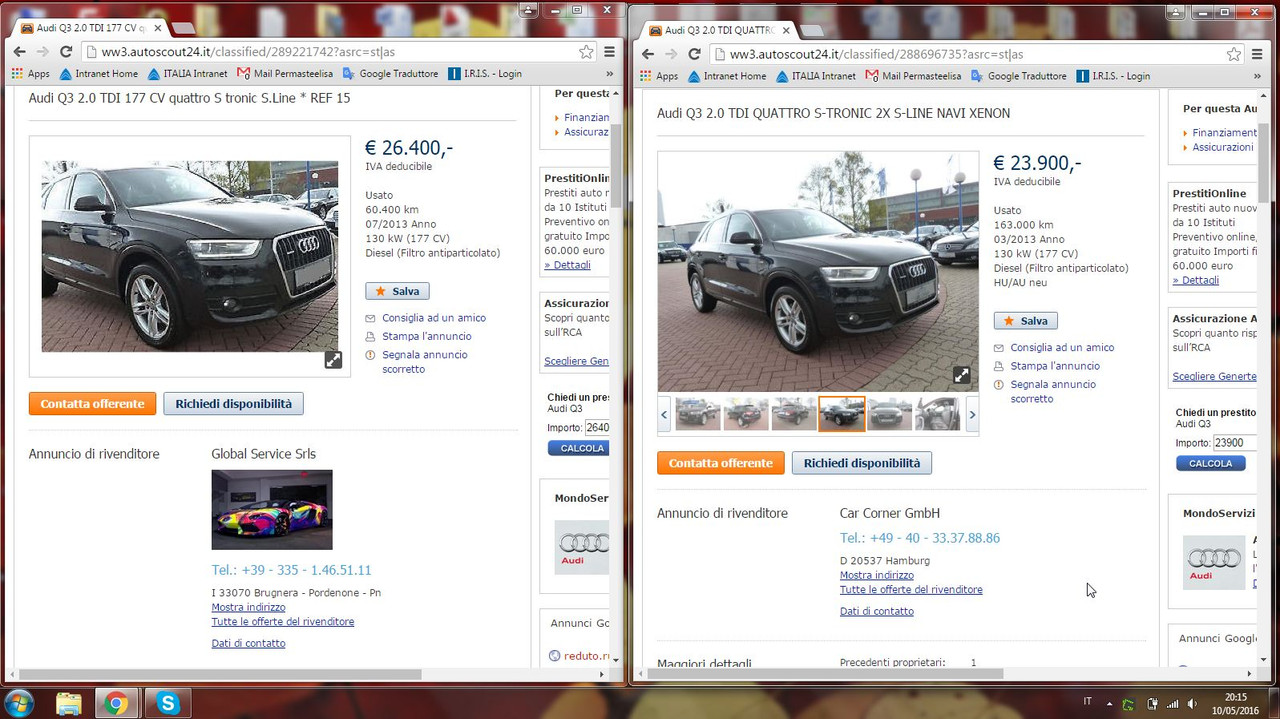Viewport: 1280px width, 719px height.
Task: Show next thumbnails in right gallery
Action: (972, 414)
